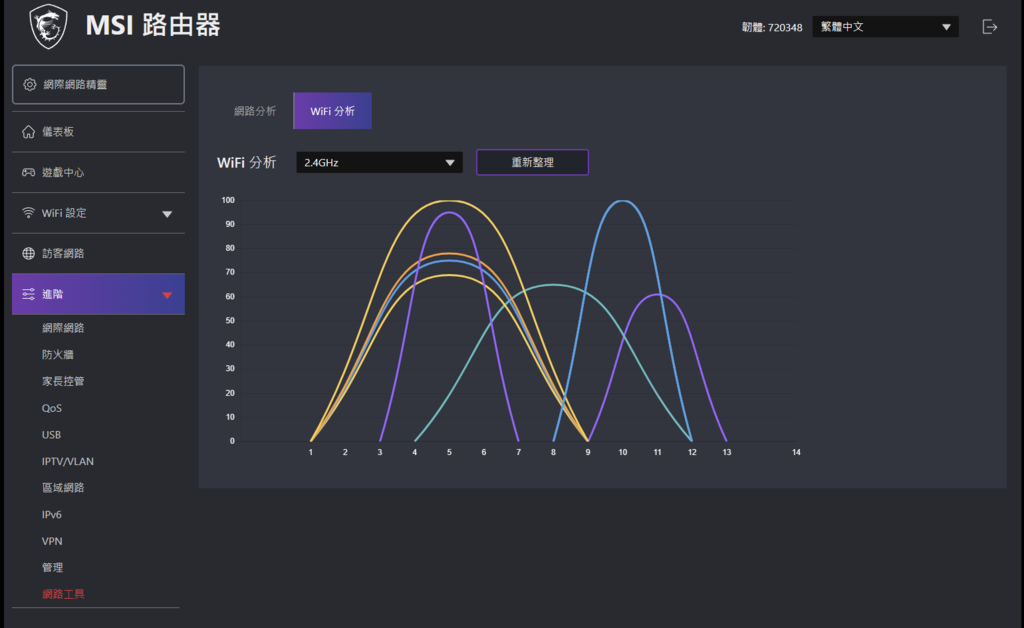Click the 重新整理 refresh button
The width and height of the screenshot is (1024, 628).
pyautogui.click(x=532, y=163)
